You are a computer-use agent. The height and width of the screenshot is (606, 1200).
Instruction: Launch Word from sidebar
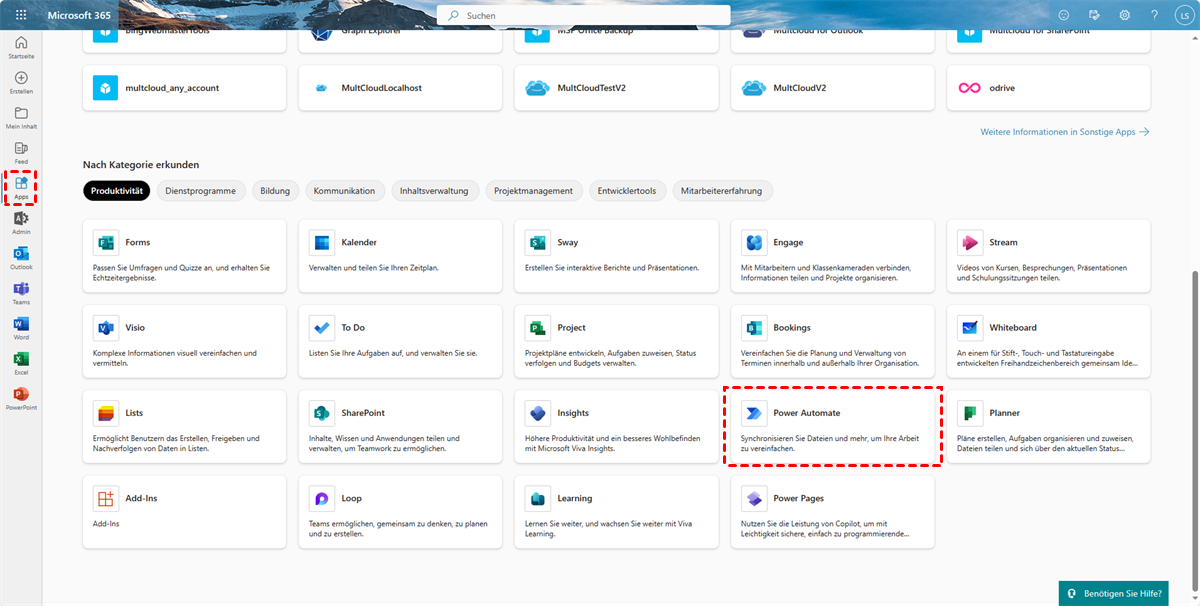point(21,328)
